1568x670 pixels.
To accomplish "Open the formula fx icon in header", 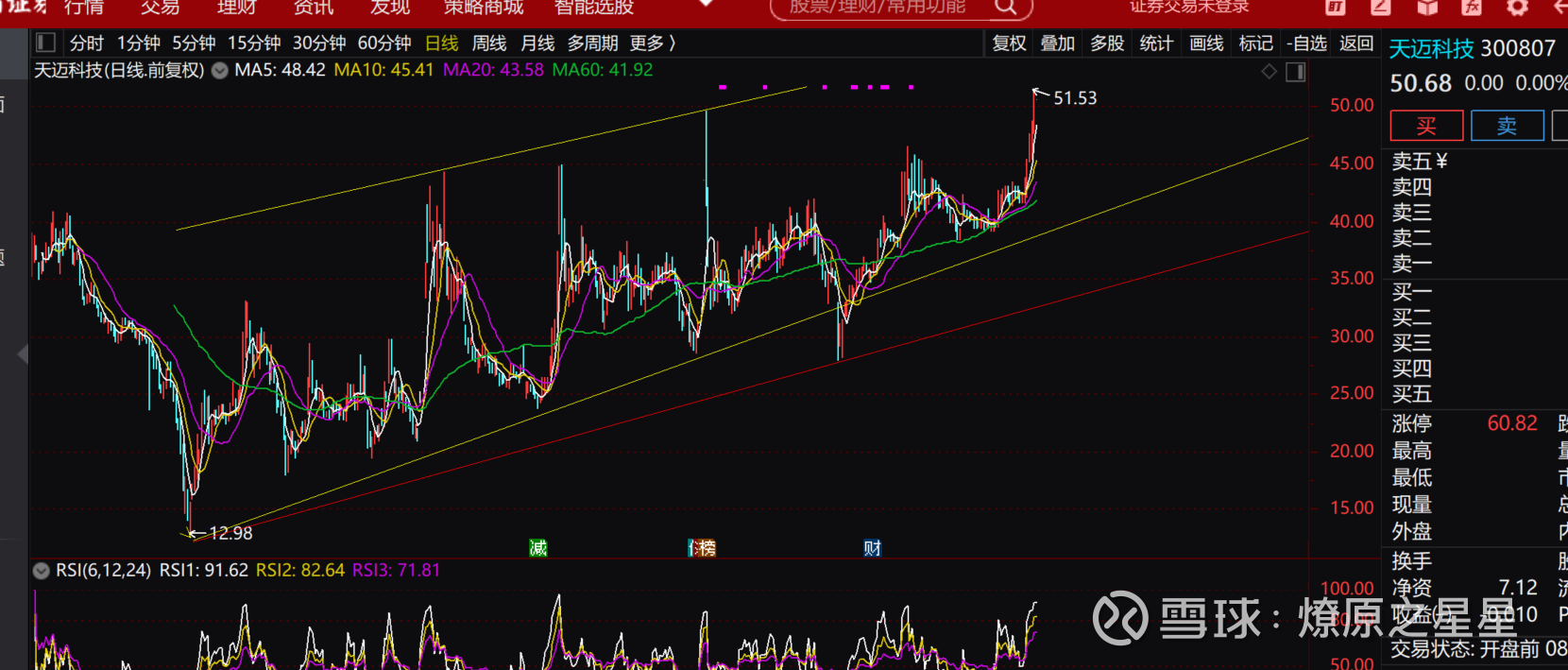I will click(1472, 8).
